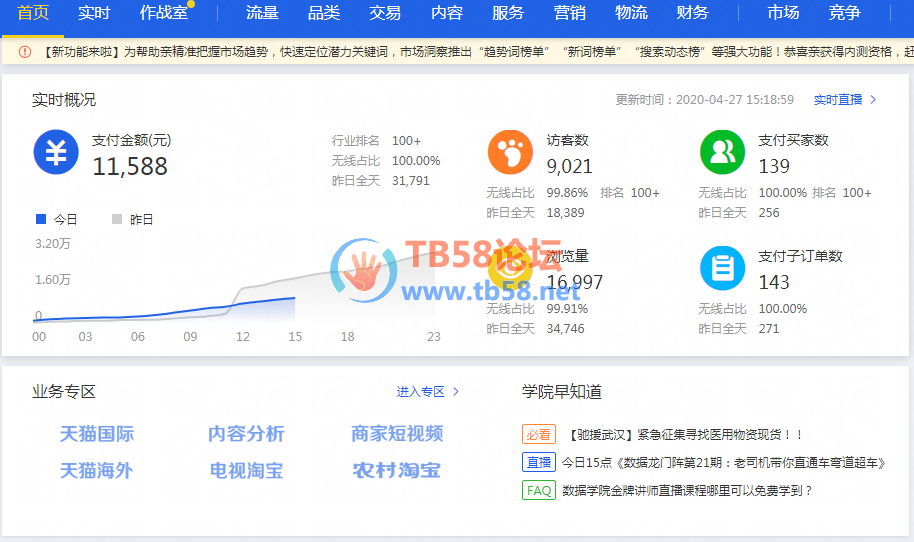Click the 业务专区 section heading
914x542 pixels.
coord(64,392)
